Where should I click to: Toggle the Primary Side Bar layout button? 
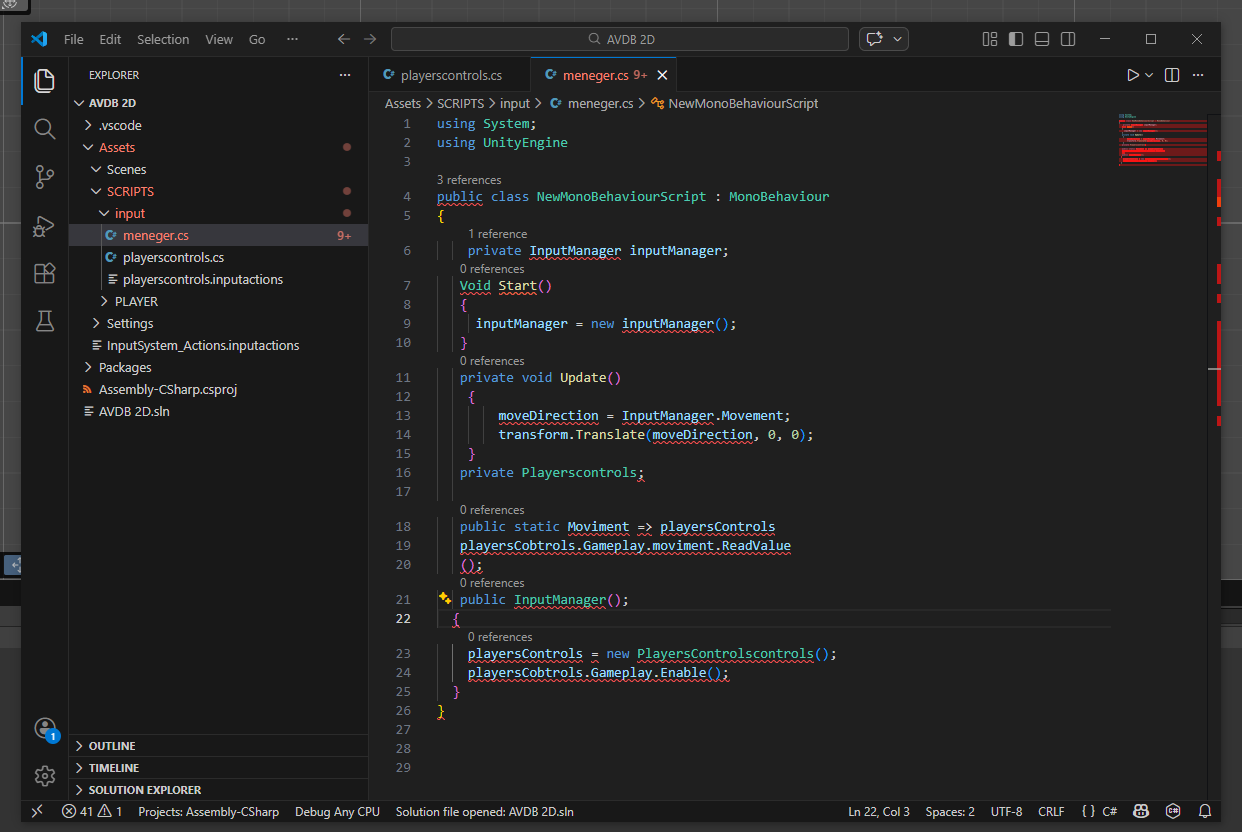1016,39
